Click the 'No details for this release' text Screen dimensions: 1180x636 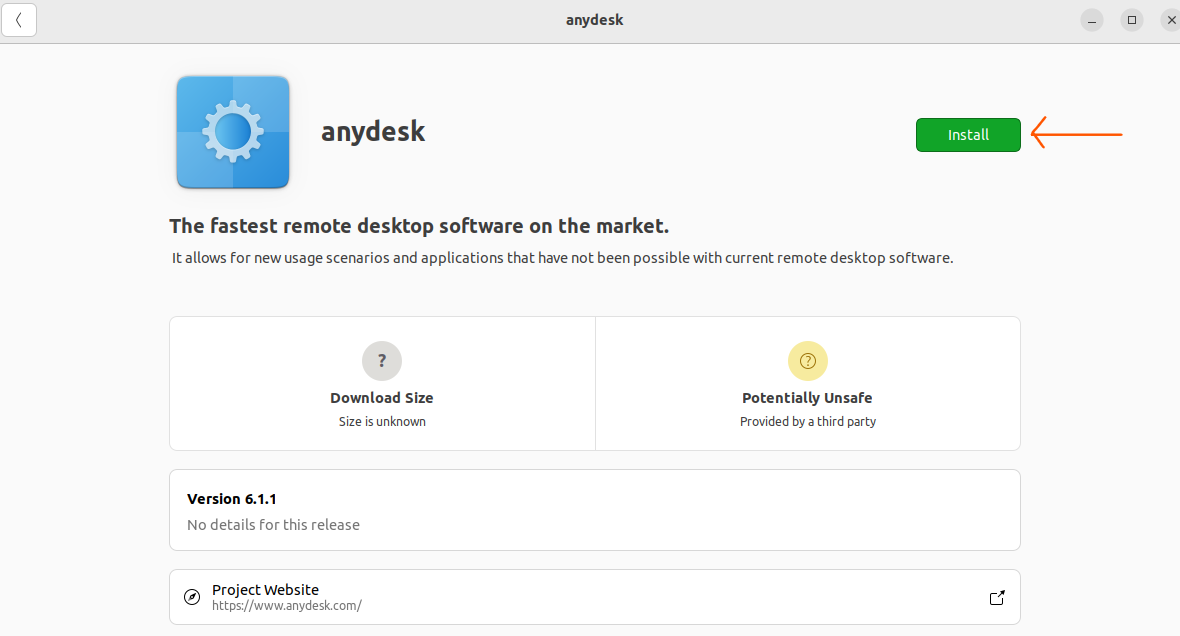[273, 525]
